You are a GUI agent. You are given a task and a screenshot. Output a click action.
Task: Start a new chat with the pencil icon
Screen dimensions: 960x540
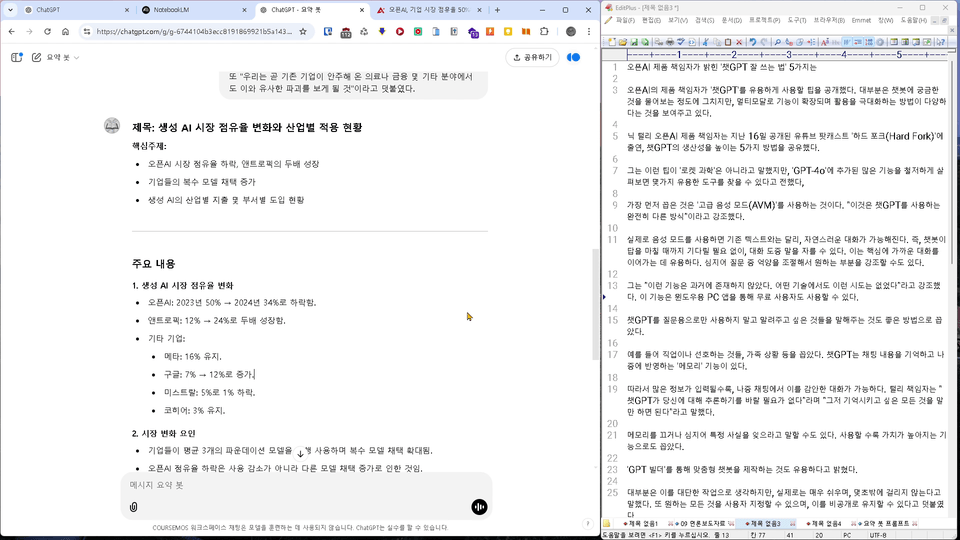(37, 57)
